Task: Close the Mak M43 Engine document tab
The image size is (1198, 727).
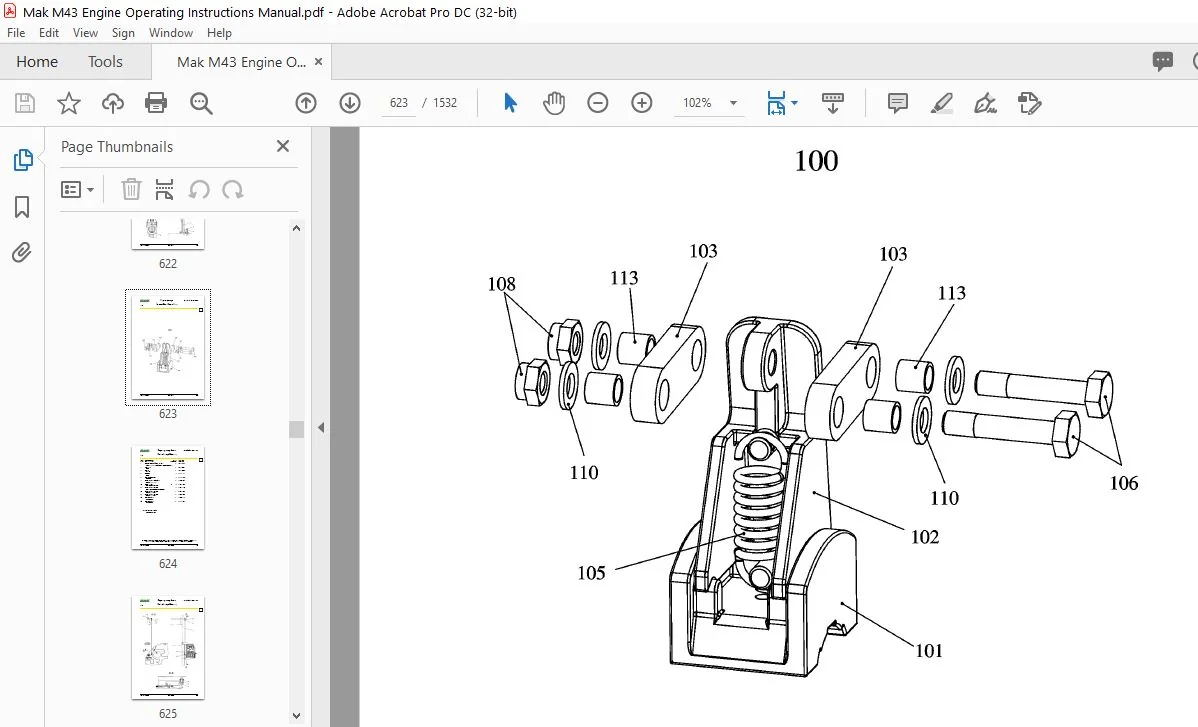Action: pyautogui.click(x=319, y=62)
